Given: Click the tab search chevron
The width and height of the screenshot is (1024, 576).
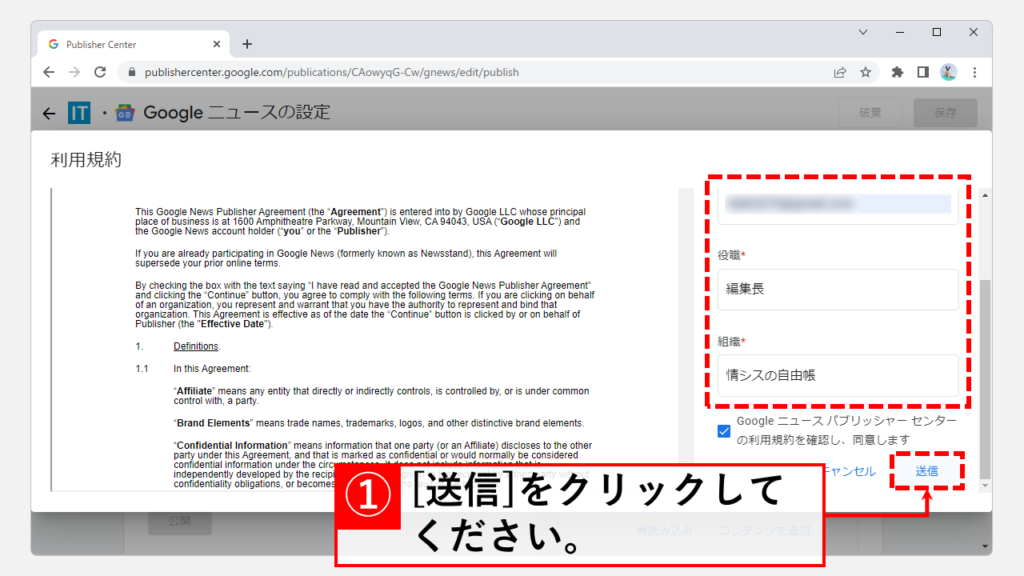Looking at the screenshot, I should tap(863, 32).
